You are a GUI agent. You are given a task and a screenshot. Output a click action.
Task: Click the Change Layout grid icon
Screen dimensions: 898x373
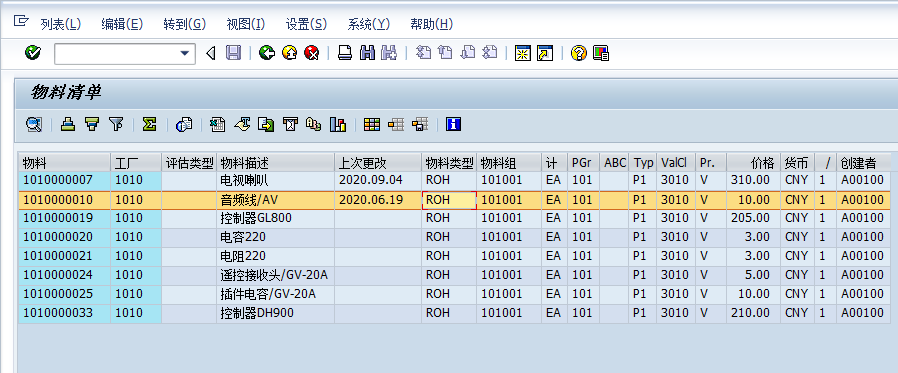(372, 124)
